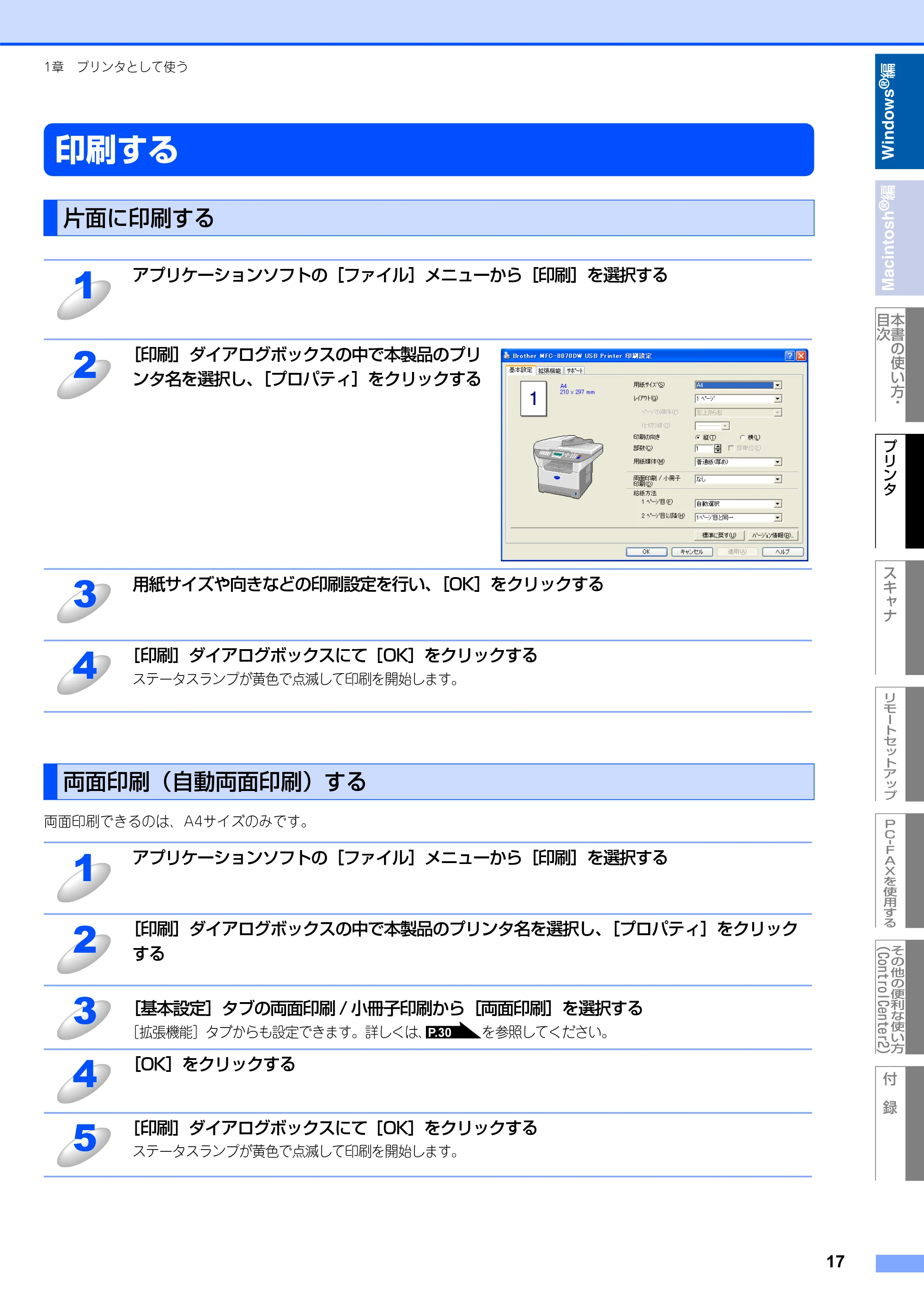The height and width of the screenshot is (1308, 924).
Task: Click the 部数 copies input field
Action: [x=704, y=449]
